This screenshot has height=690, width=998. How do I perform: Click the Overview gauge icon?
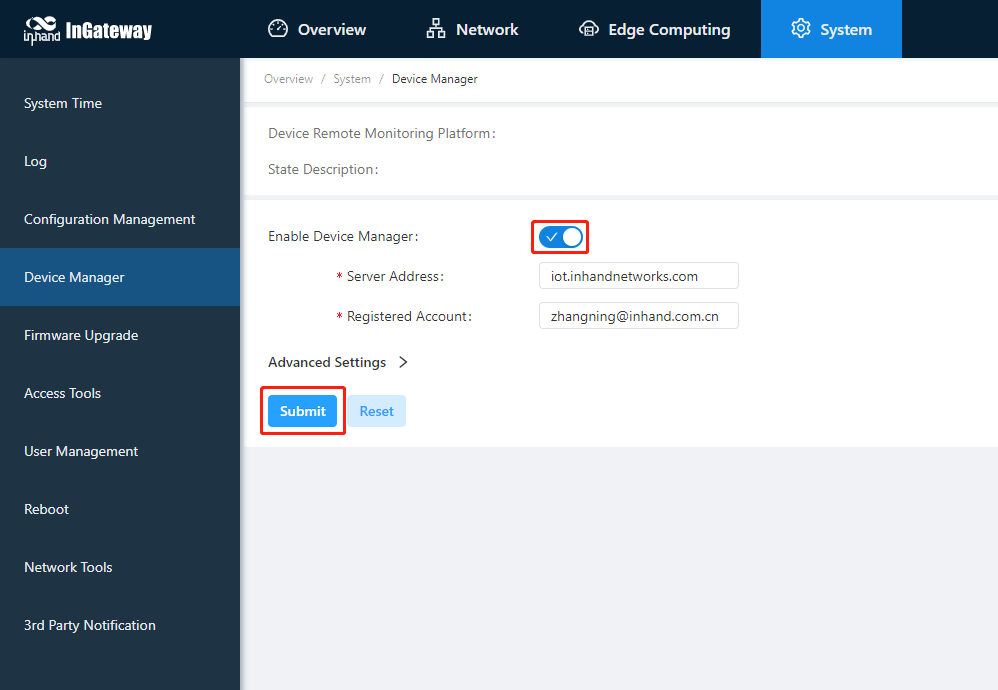click(278, 29)
